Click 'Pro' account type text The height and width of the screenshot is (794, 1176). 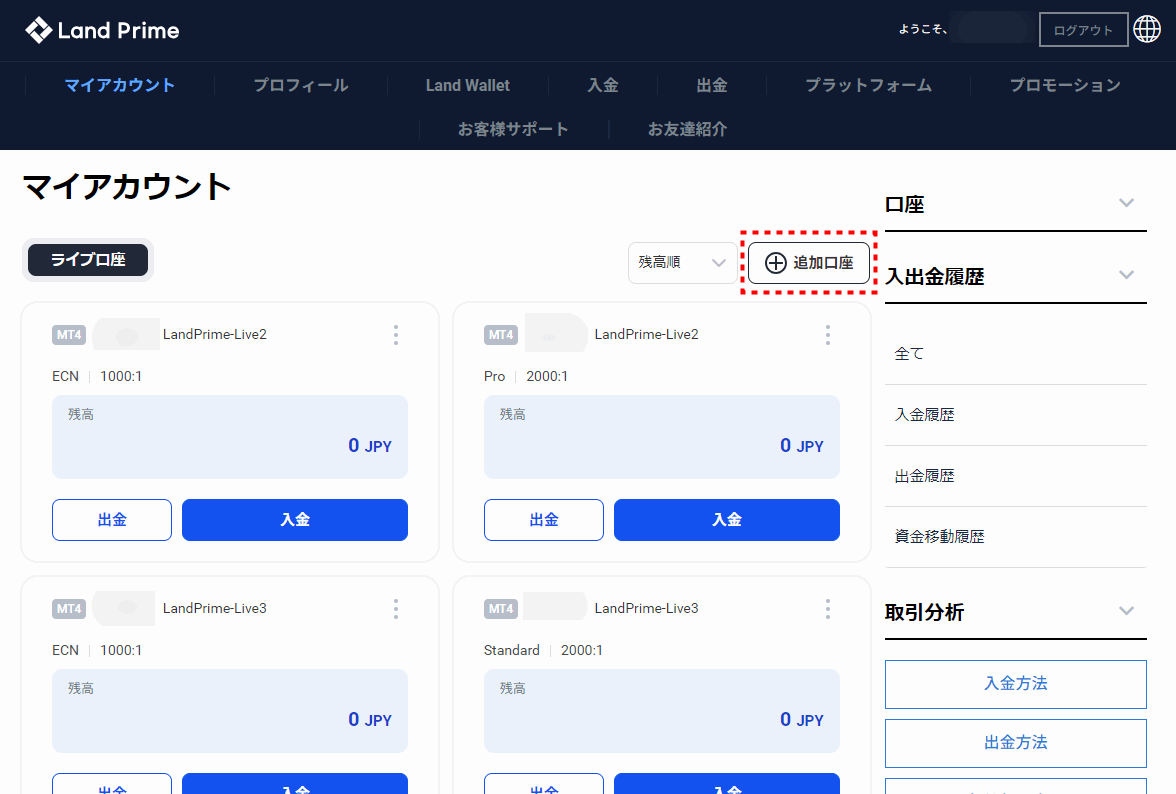click(494, 376)
